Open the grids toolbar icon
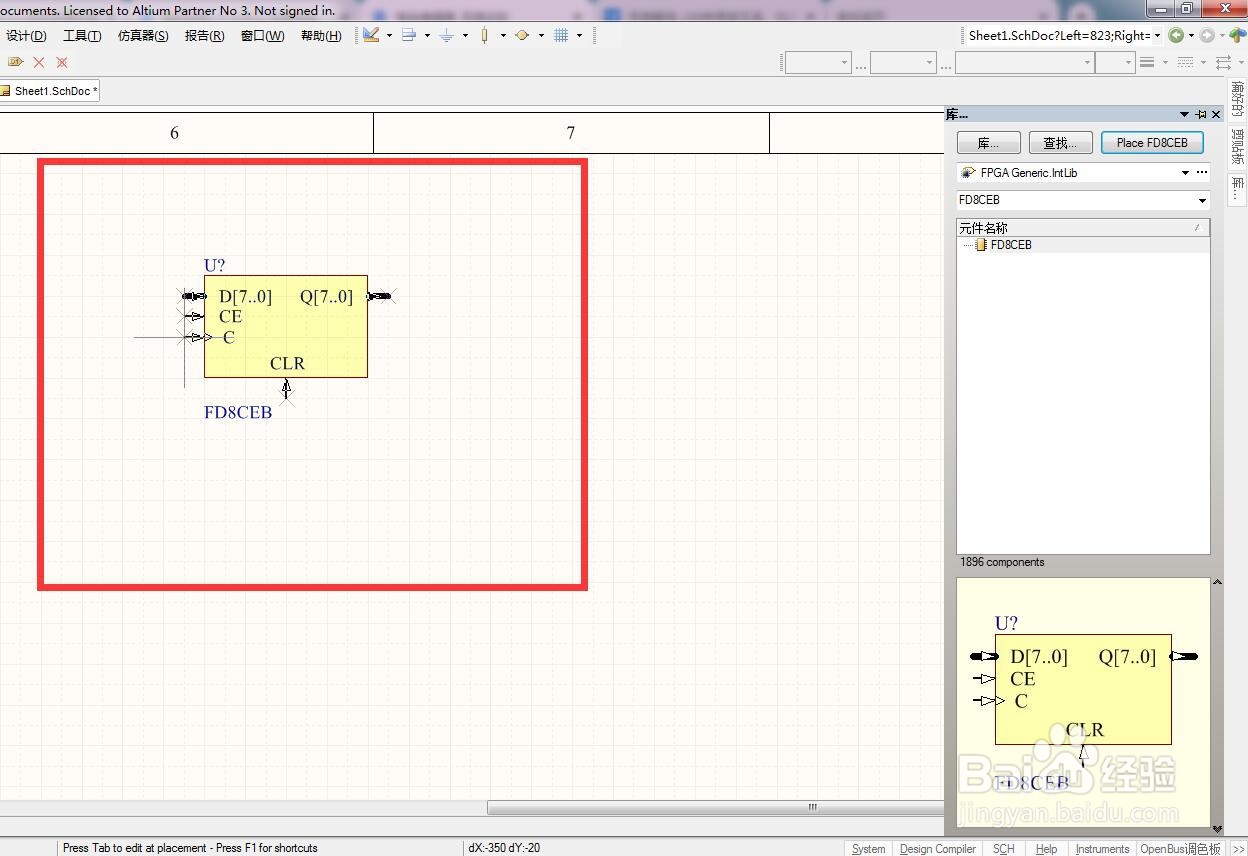Image resolution: width=1248 pixels, height=856 pixels. (561, 35)
